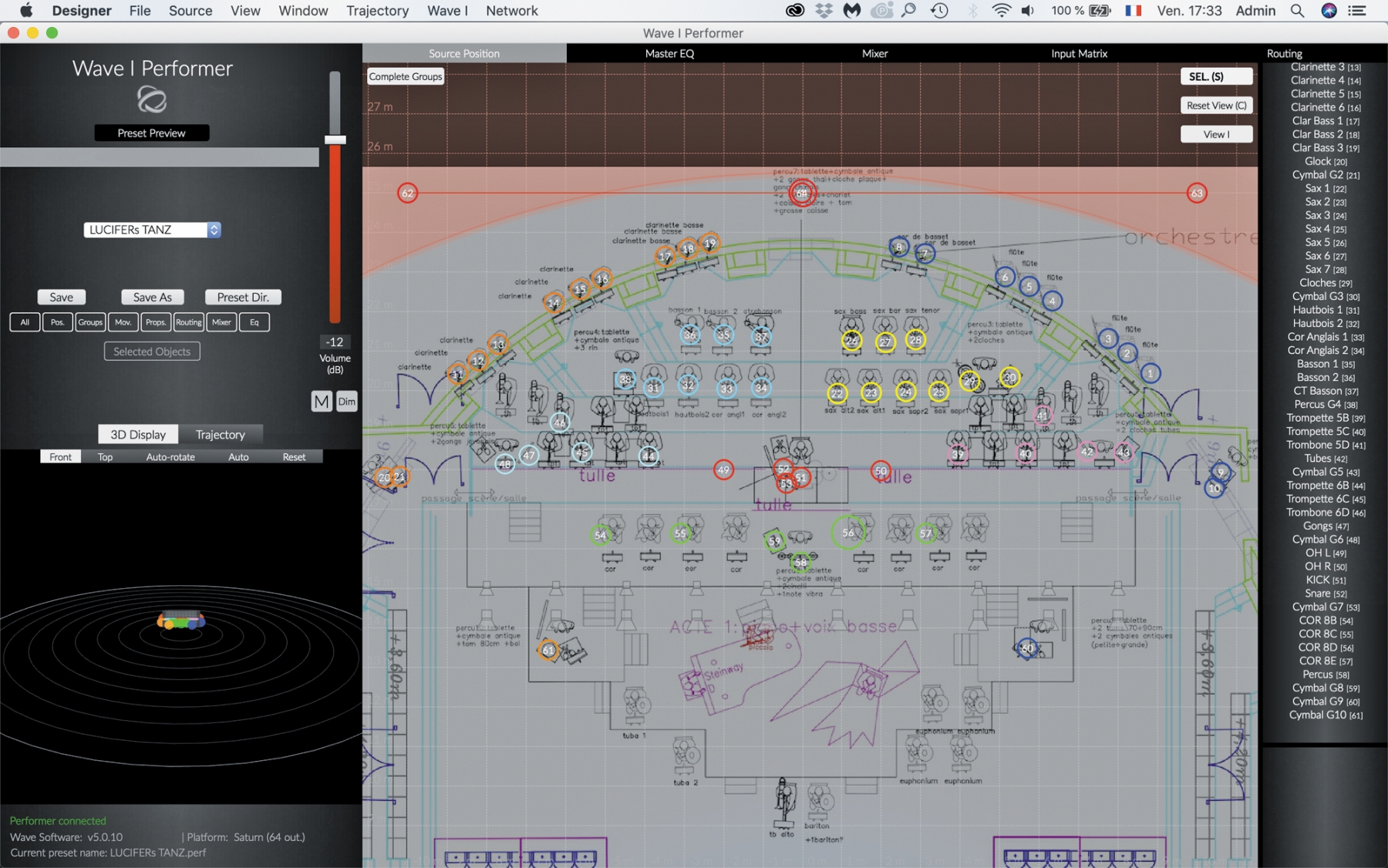
Task: Select pink source circle 41
Action: point(1043,415)
